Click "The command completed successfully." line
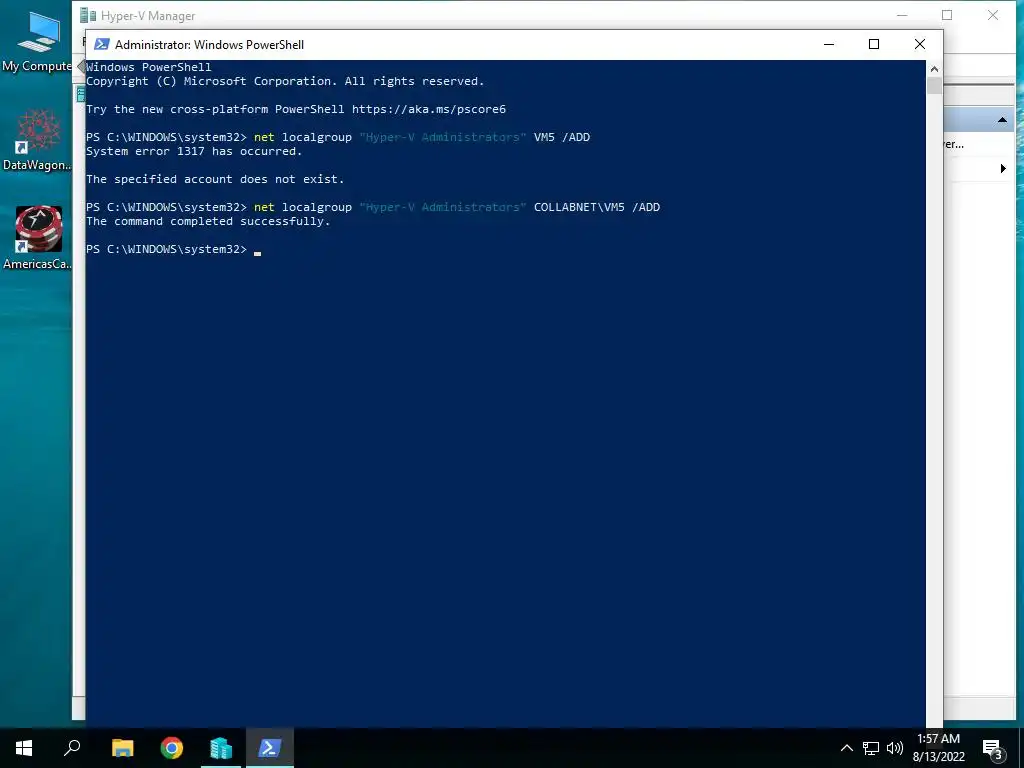The image size is (1024, 768). [x=208, y=221]
